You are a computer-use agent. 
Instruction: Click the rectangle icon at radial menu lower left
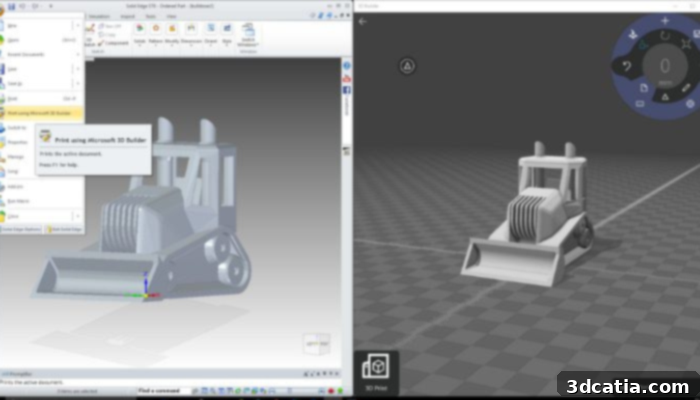[x=640, y=104]
